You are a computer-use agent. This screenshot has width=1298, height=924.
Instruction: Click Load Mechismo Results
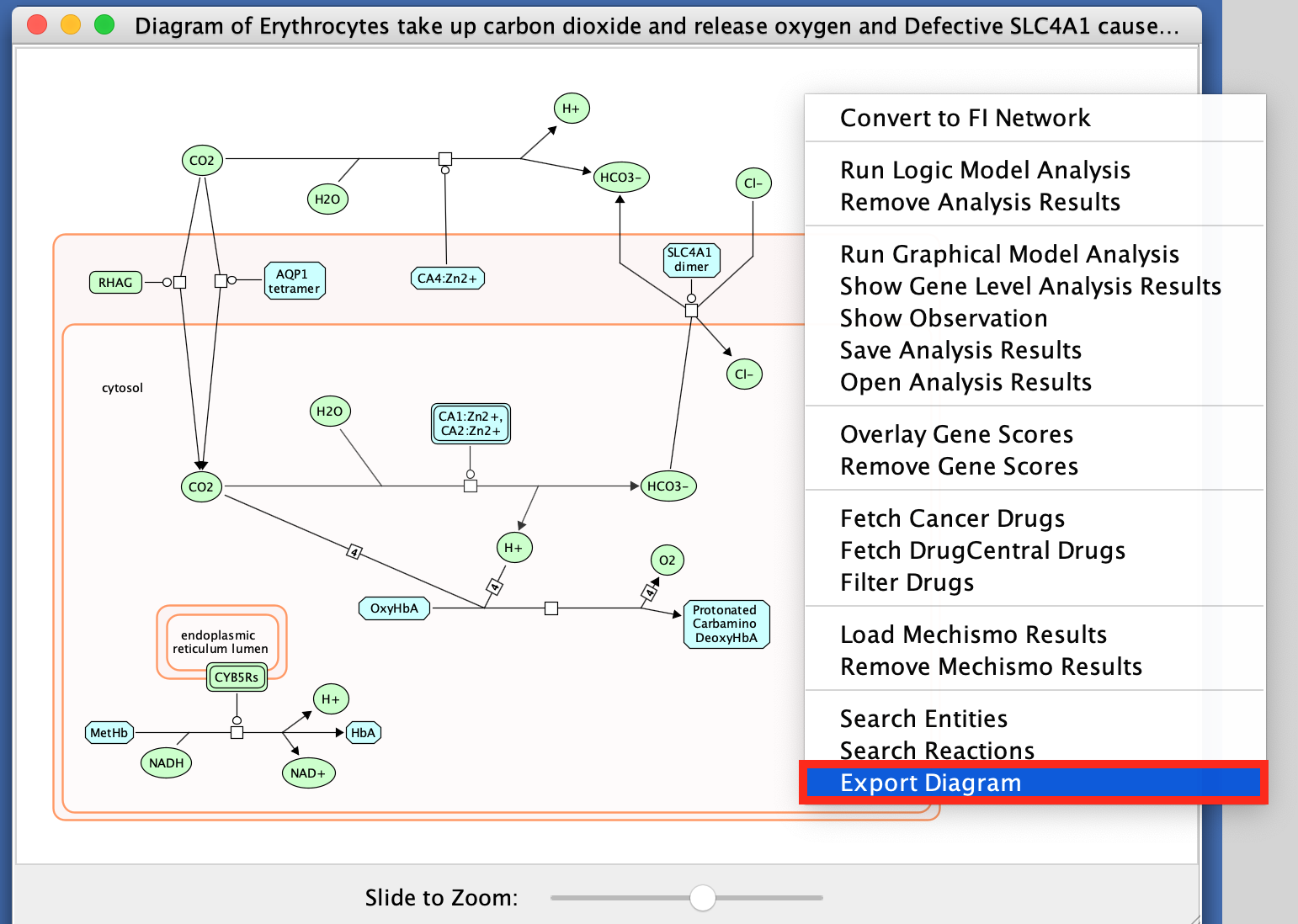tap(1035, 635)
